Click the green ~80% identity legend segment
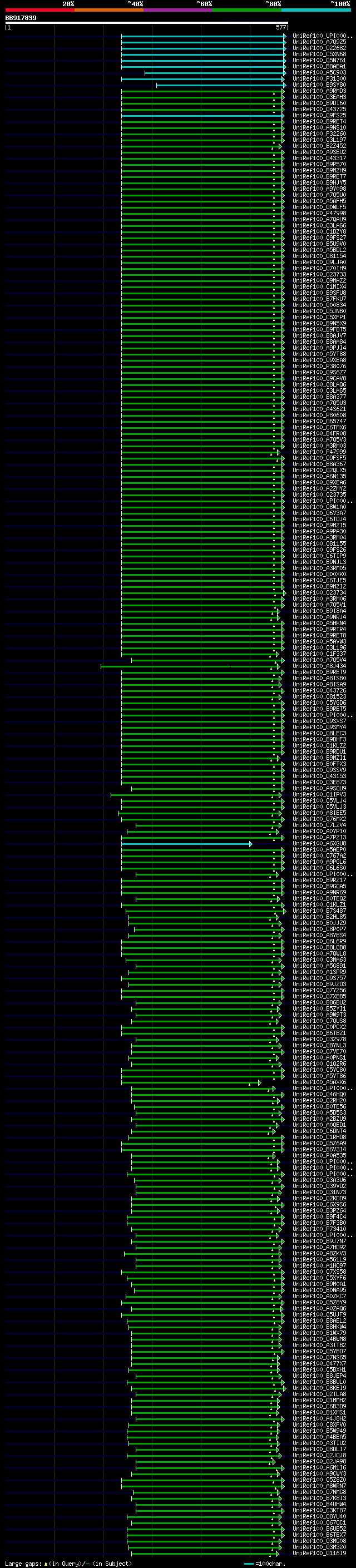 click(x=246, y=10)
